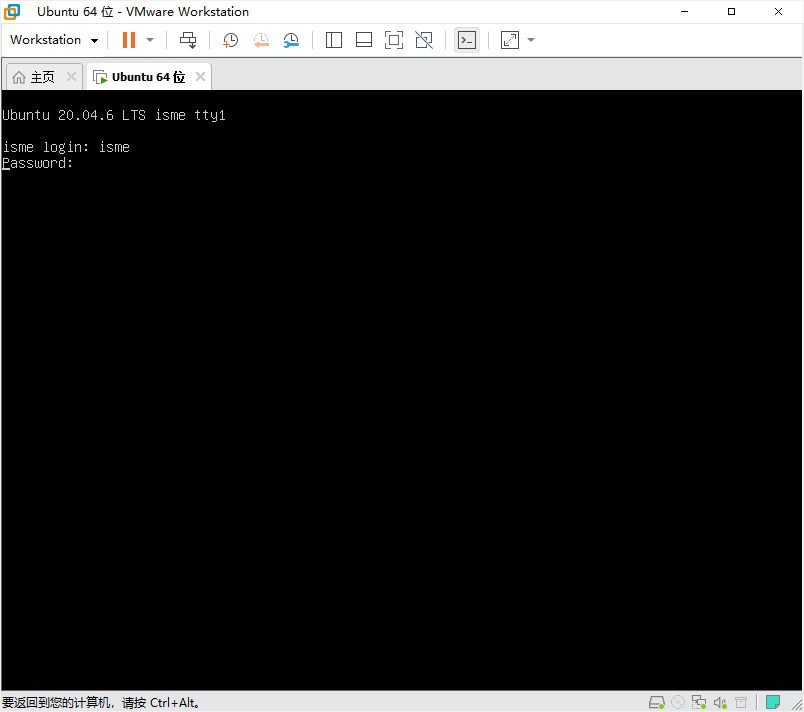Enter full screen mode
The height and width of the screenshot is (712, 804).
point(394,40)
